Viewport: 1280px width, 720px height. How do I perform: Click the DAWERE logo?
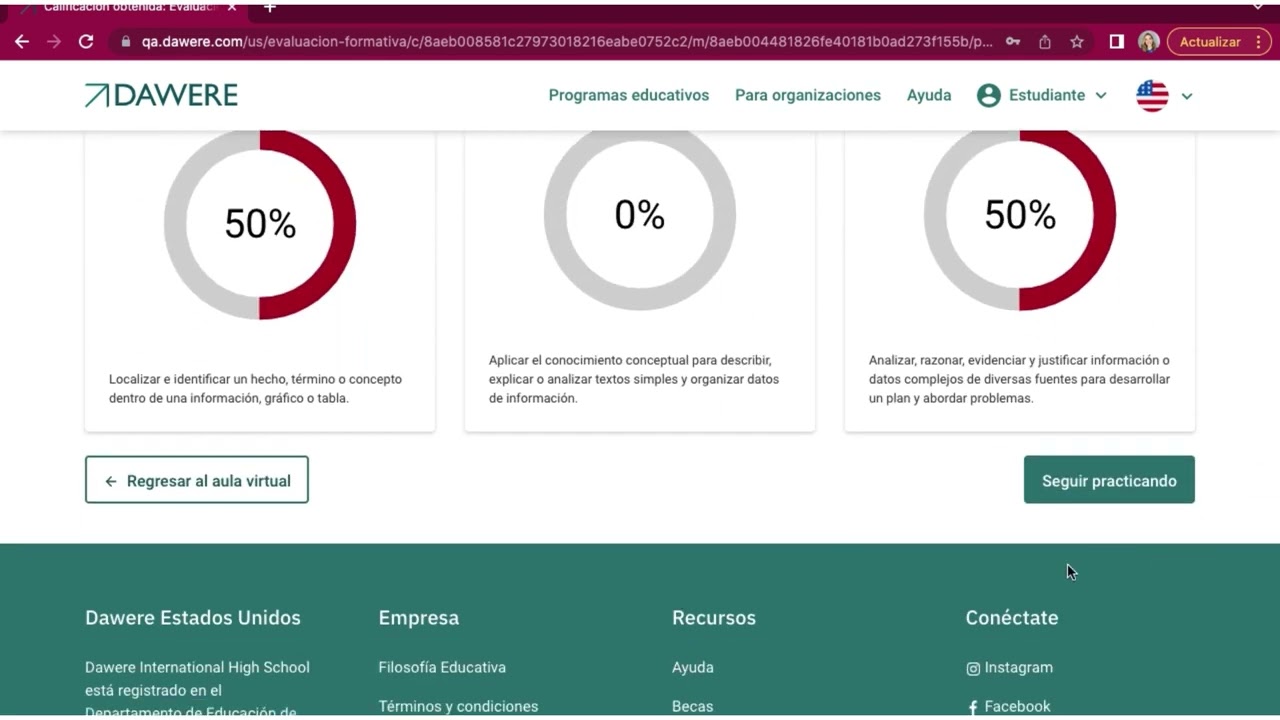161,95
